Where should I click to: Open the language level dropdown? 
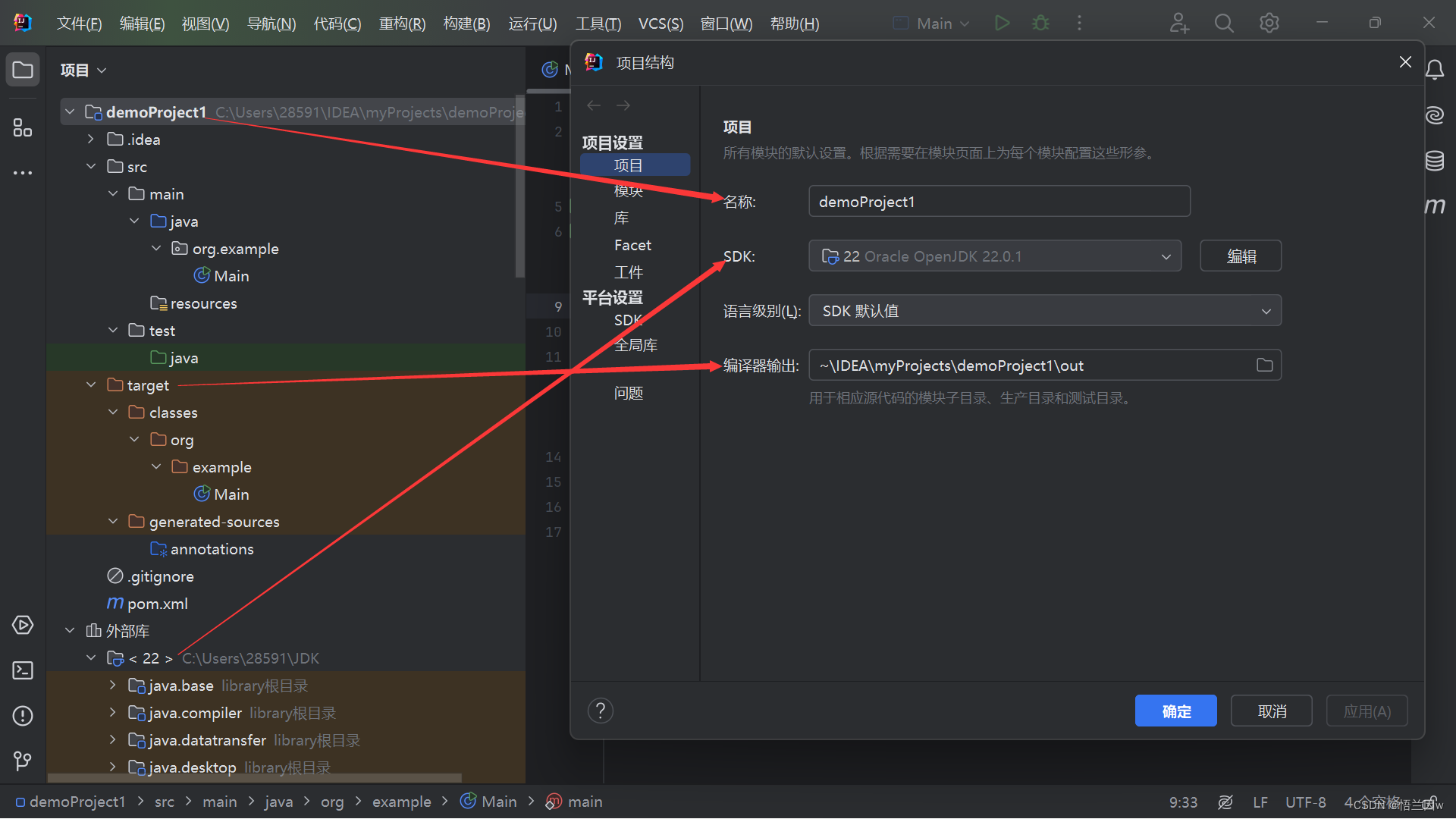[x=1045, y=311]
